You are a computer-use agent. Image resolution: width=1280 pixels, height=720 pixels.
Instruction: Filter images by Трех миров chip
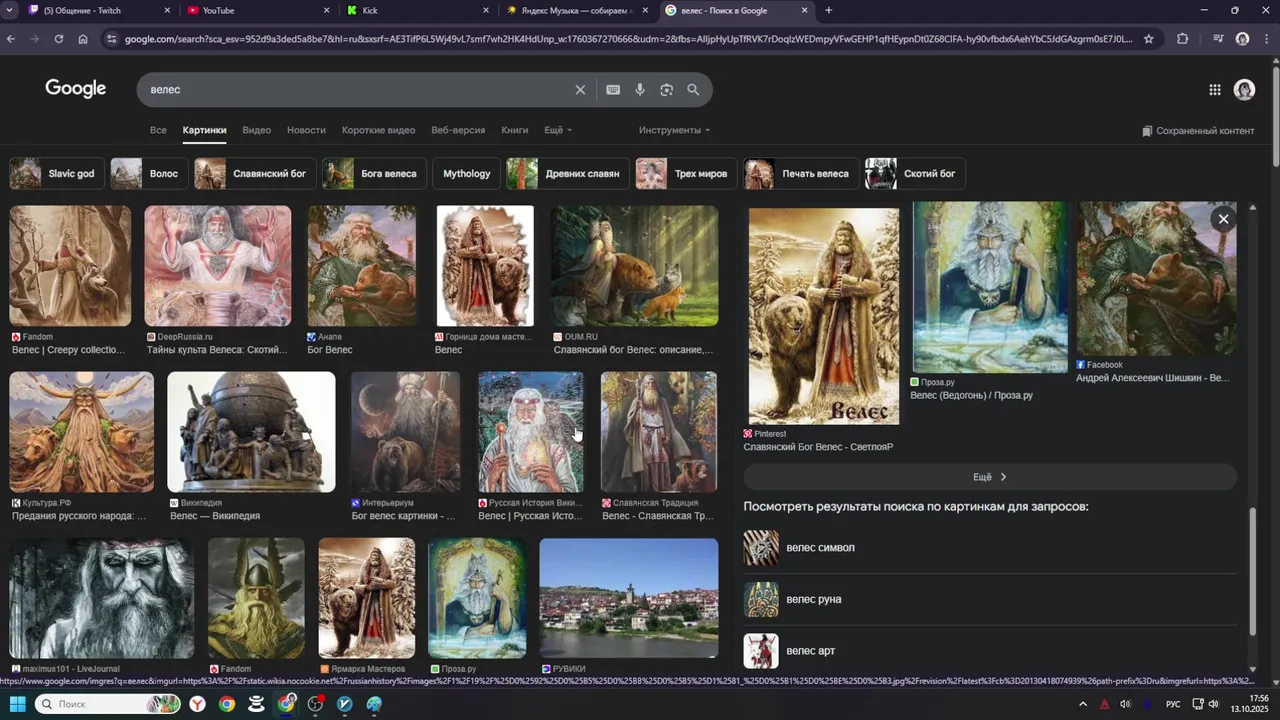point(686,173)
